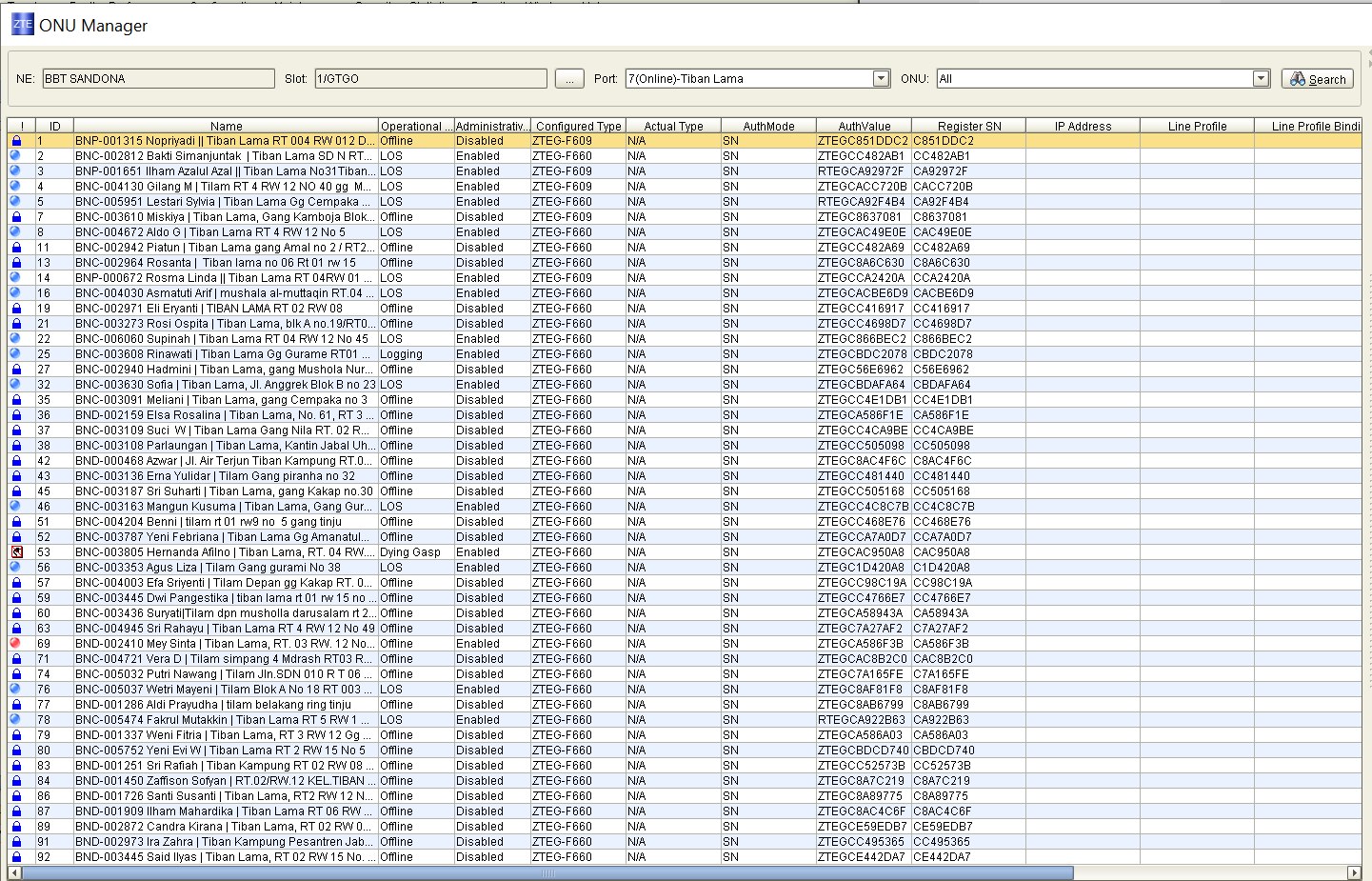1372x881 pixels.
Task: Select the row BNC-004130 Gilang M
Action: tap(685, 187)
